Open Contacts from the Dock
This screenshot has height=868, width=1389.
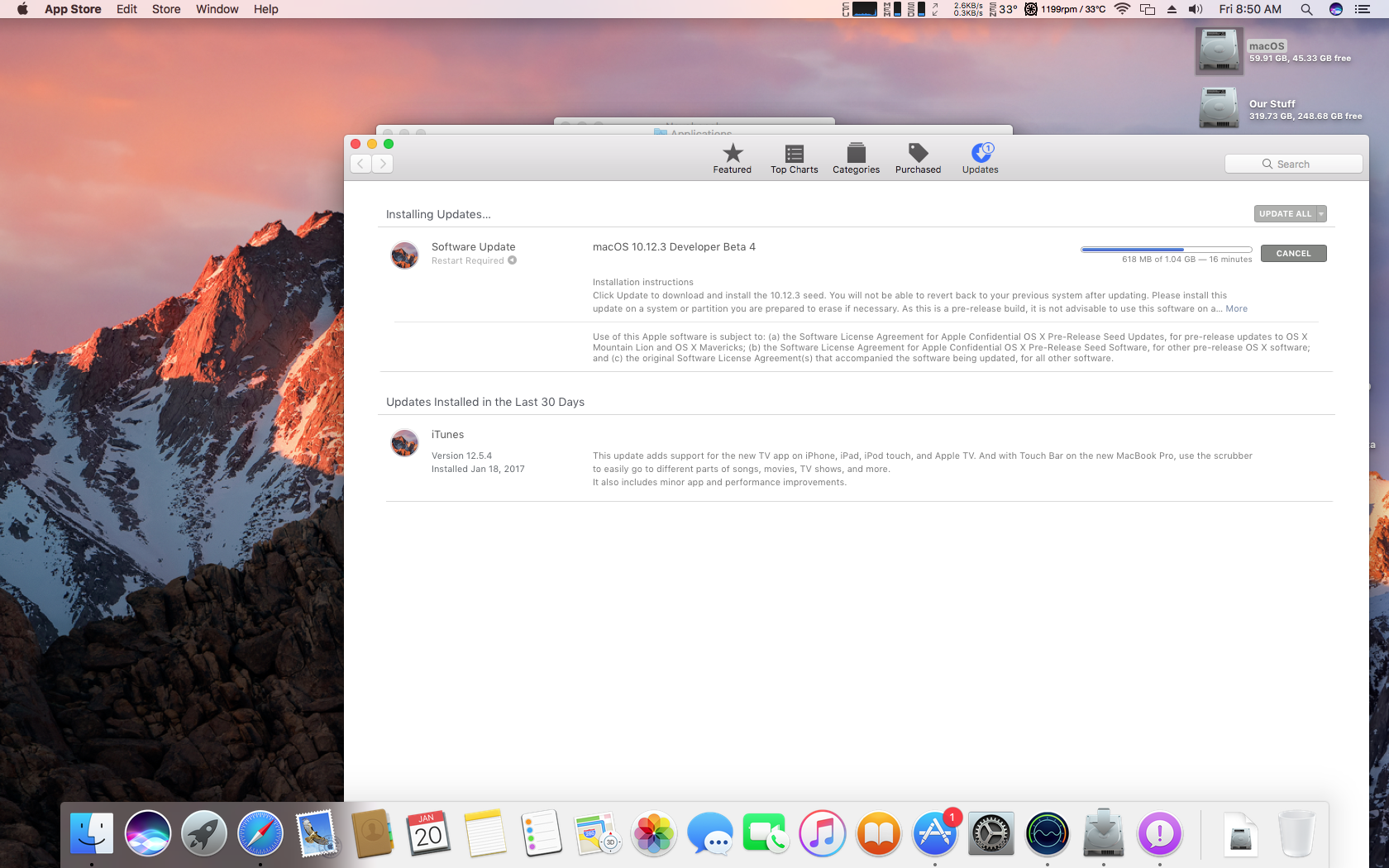tap(373, 833)
